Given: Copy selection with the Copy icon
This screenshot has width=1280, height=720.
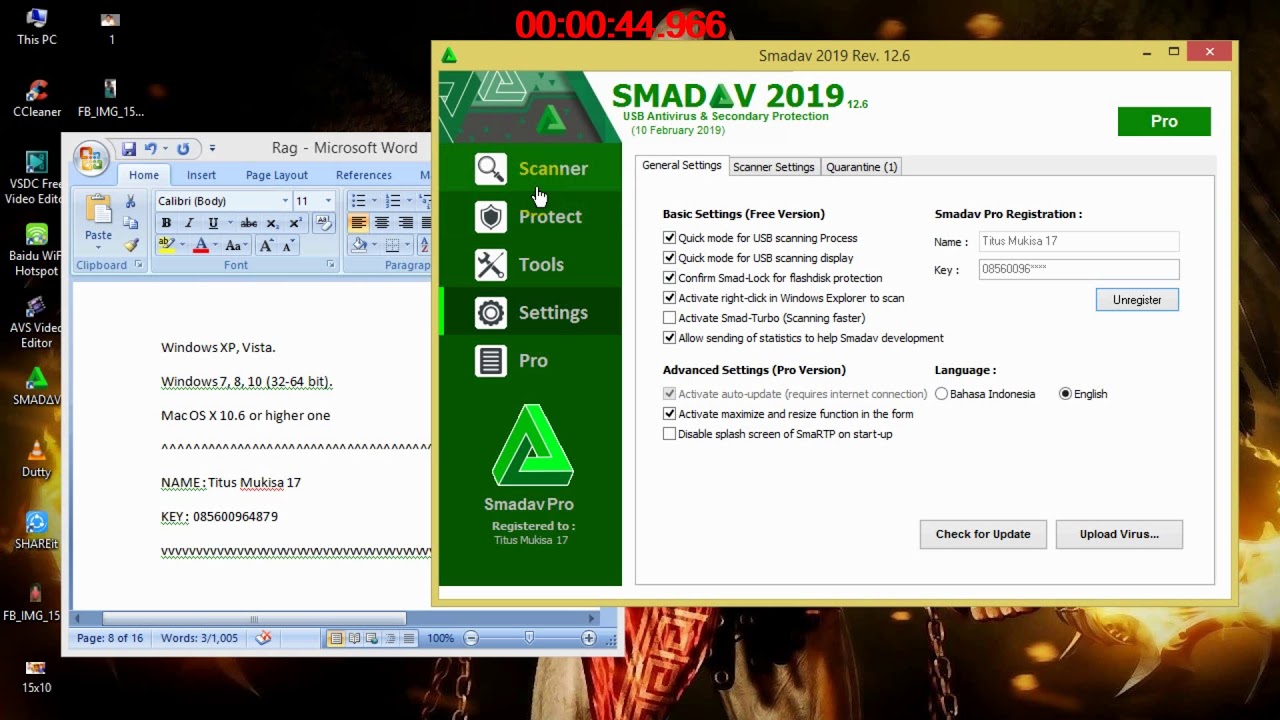Looking at the screenshot, I should coord(130,223).
